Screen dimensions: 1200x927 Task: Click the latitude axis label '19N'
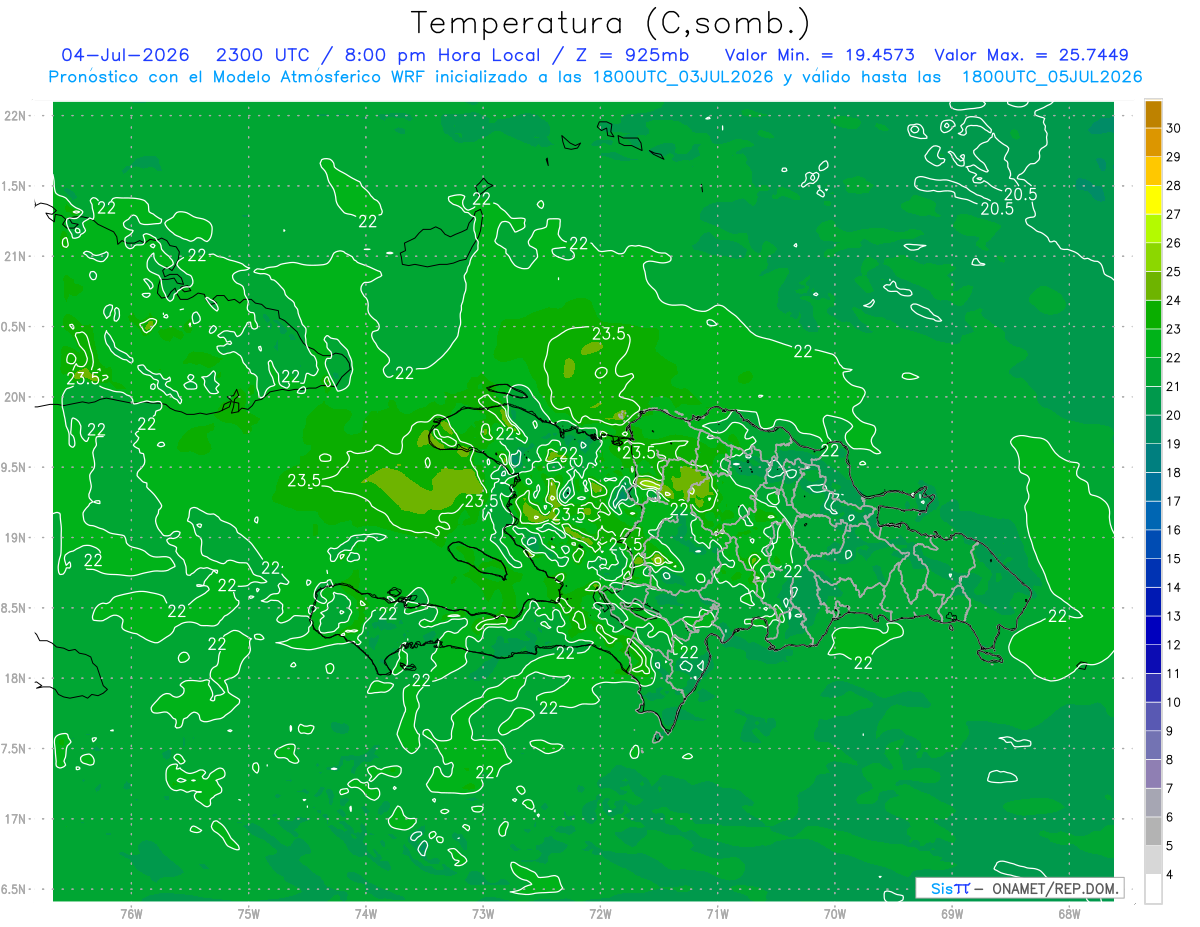pos(16,538)
